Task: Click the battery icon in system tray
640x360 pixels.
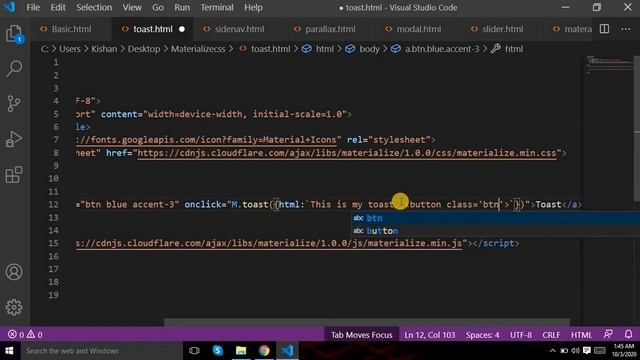Action: click(564, 351)
